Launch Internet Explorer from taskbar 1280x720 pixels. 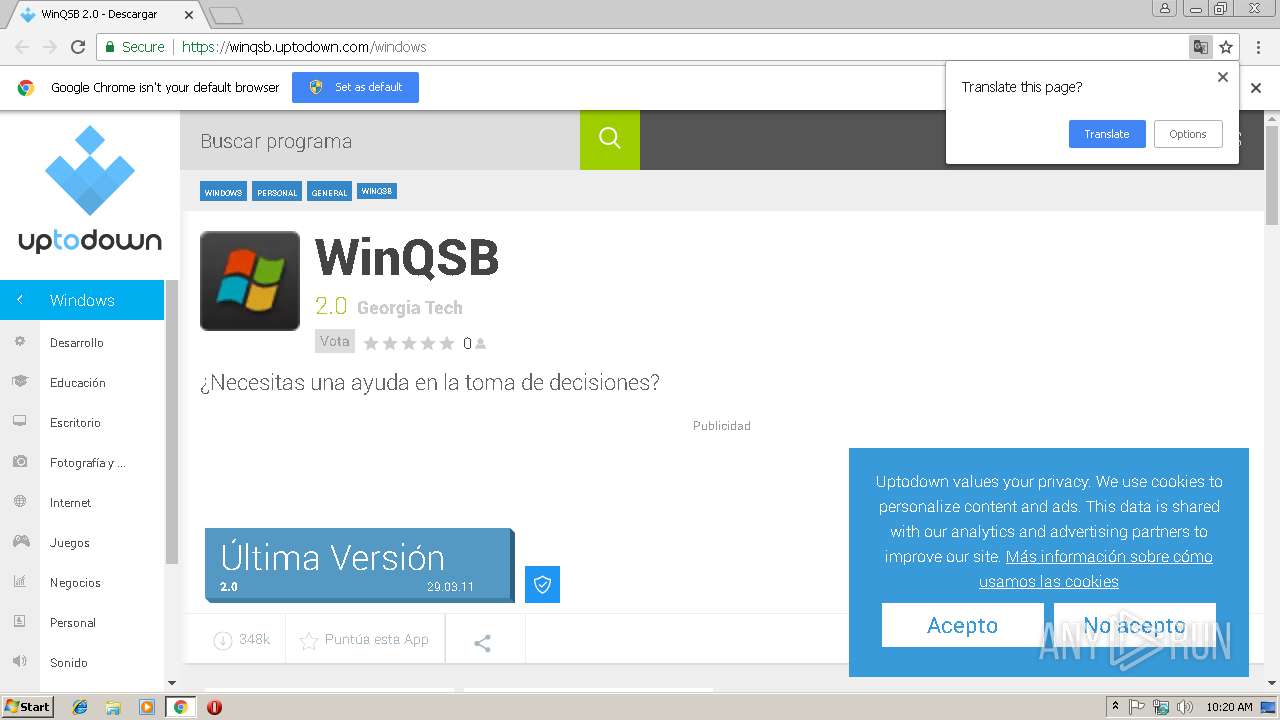(x=80, y=707)
